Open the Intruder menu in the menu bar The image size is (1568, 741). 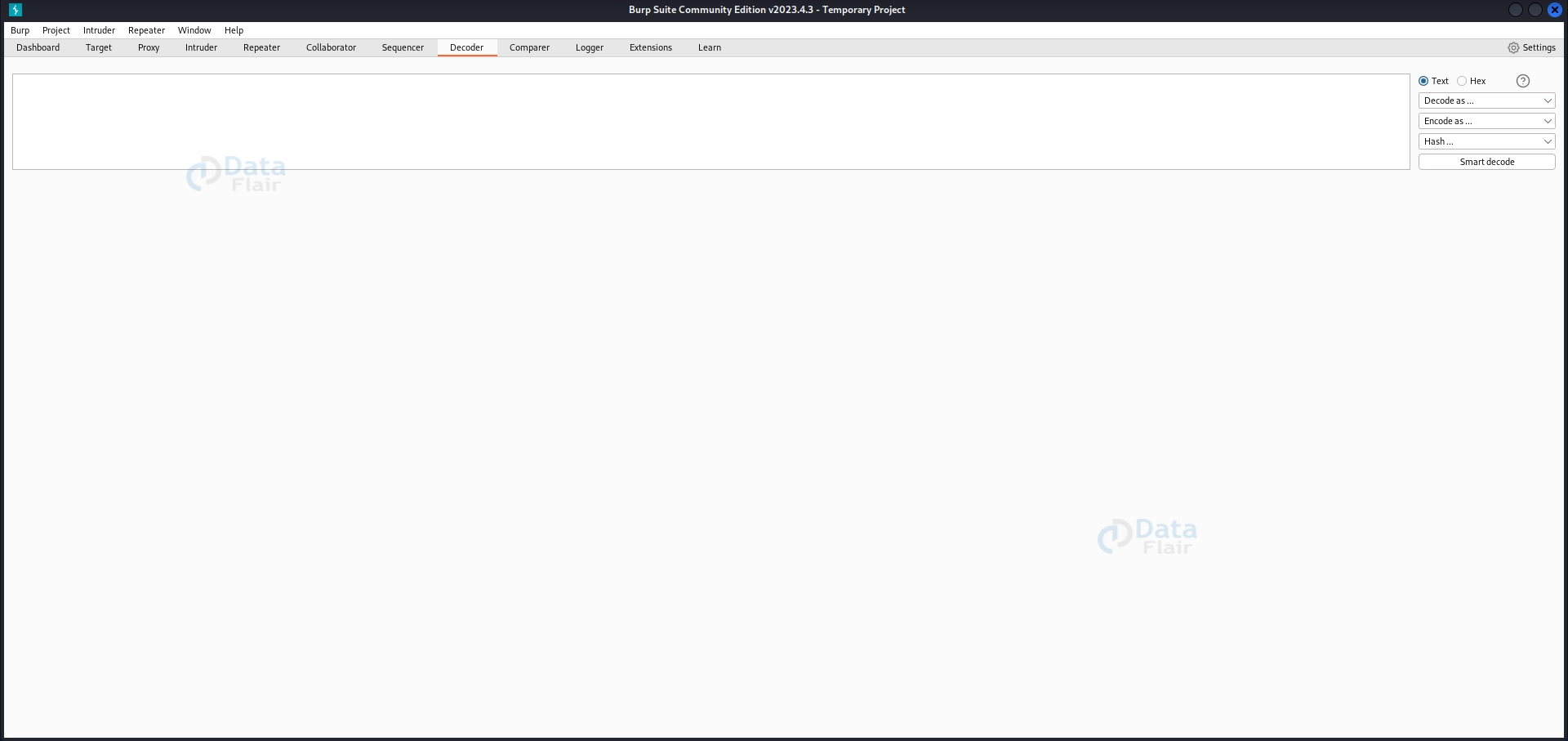pyautogui.click(x=99, y=30)
